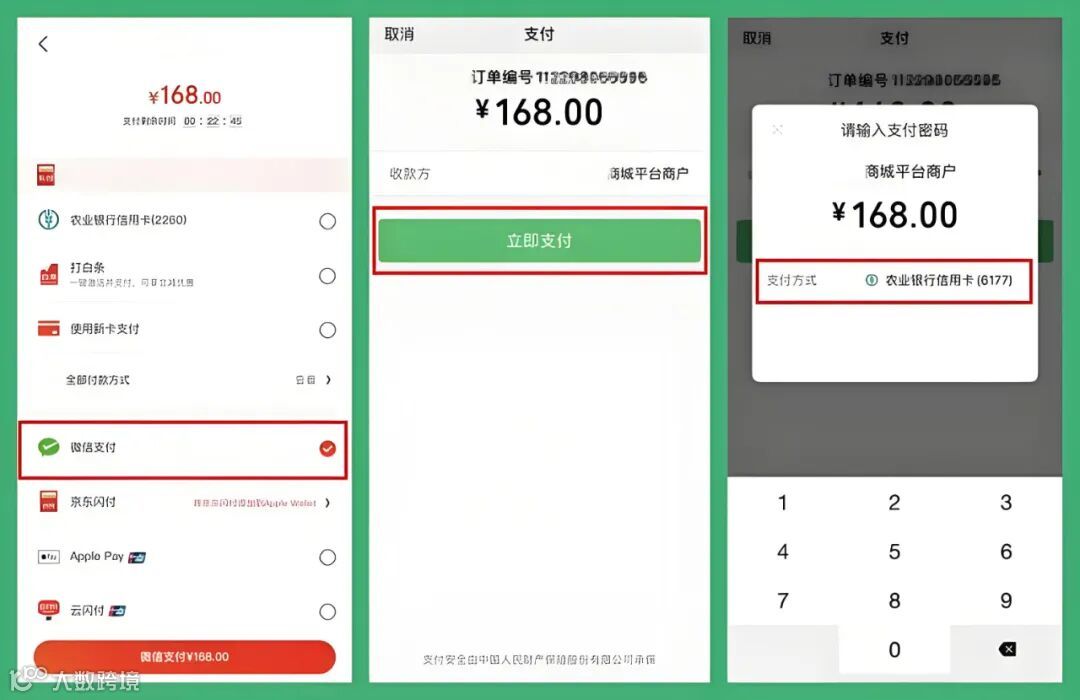
Task: Tap digit 5 on the password keypad
Action: pos(894,552)
